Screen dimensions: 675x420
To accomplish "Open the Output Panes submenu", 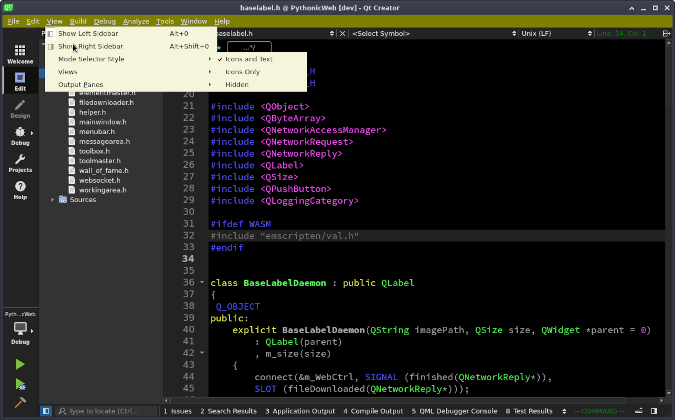I will 80,85.
